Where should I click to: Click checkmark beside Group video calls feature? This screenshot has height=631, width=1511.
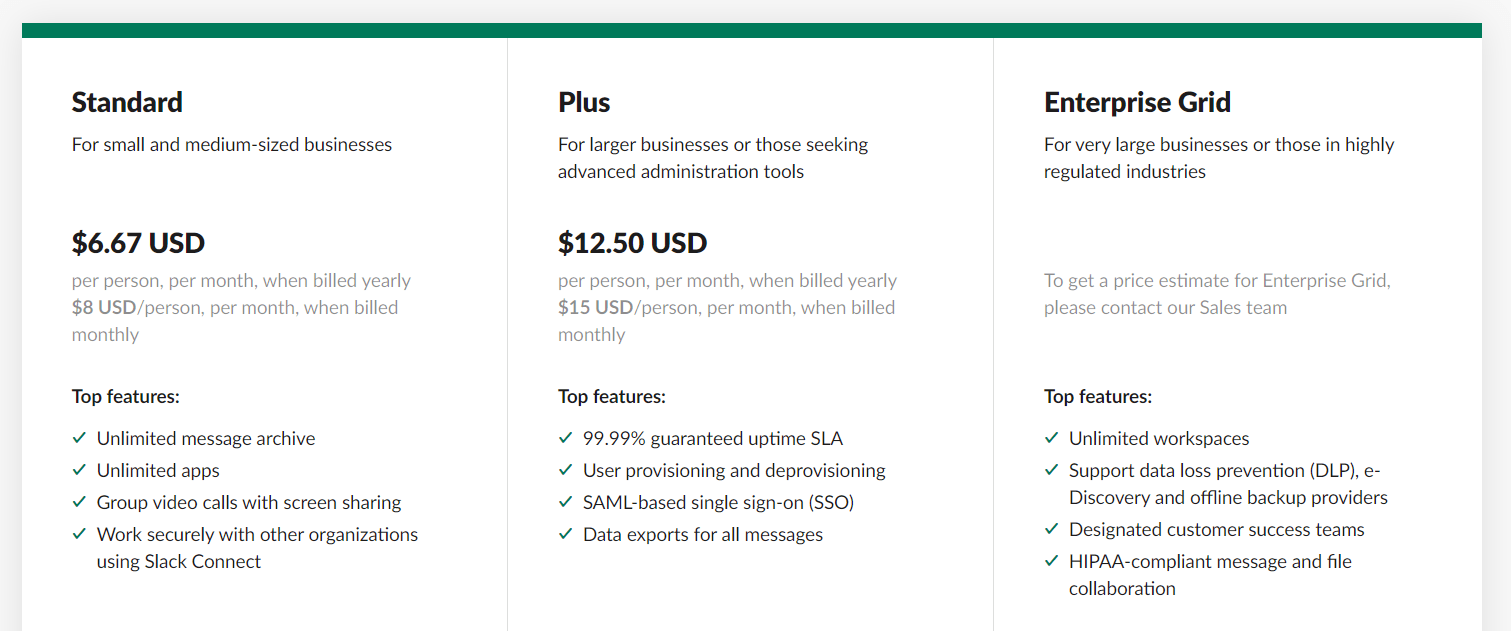[79, 502]
